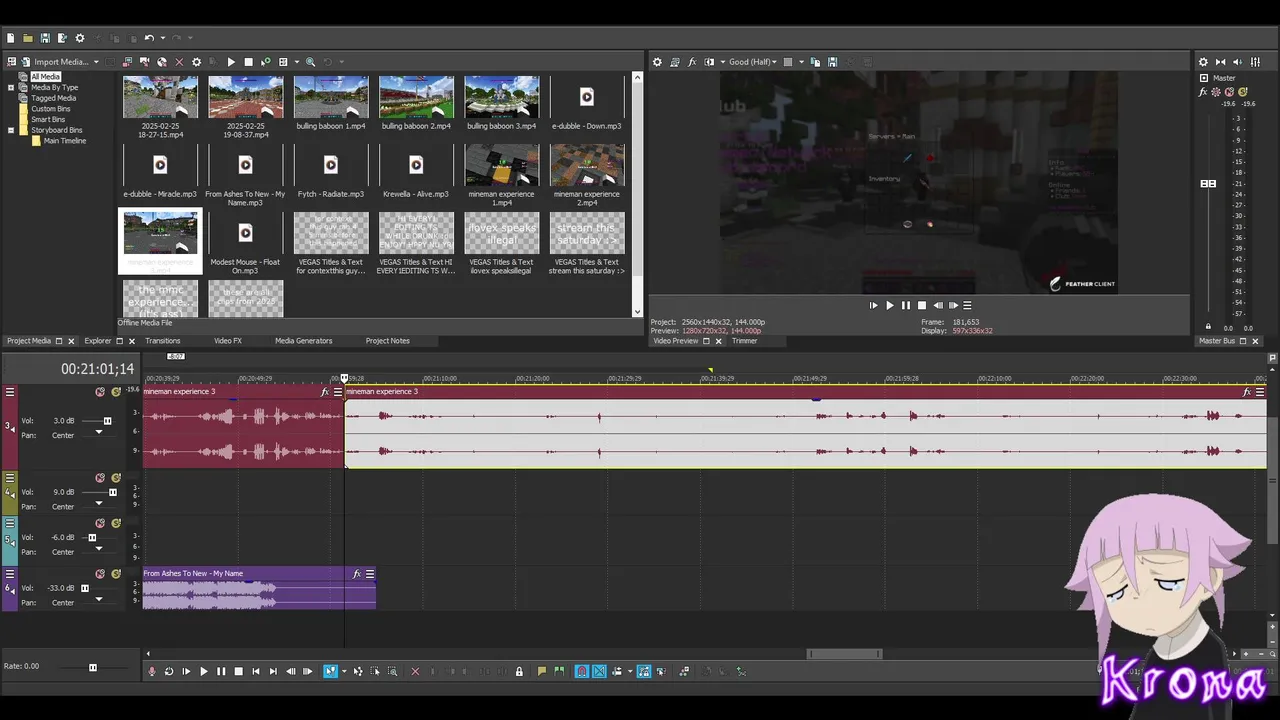Play the Video Preview
1280x720 pixels.
(x=889, y=305)
